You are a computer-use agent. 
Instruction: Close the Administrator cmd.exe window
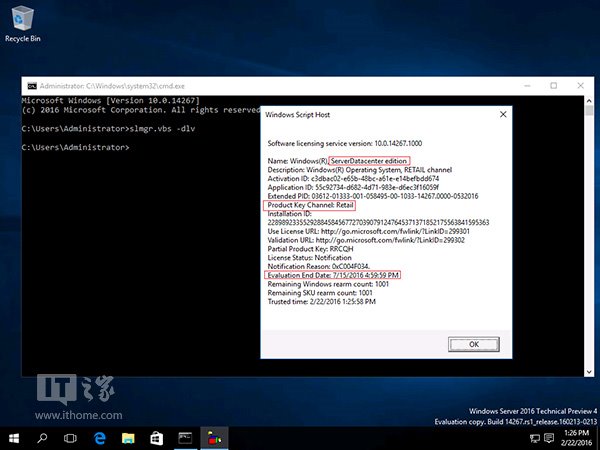[x=582, y=86]
